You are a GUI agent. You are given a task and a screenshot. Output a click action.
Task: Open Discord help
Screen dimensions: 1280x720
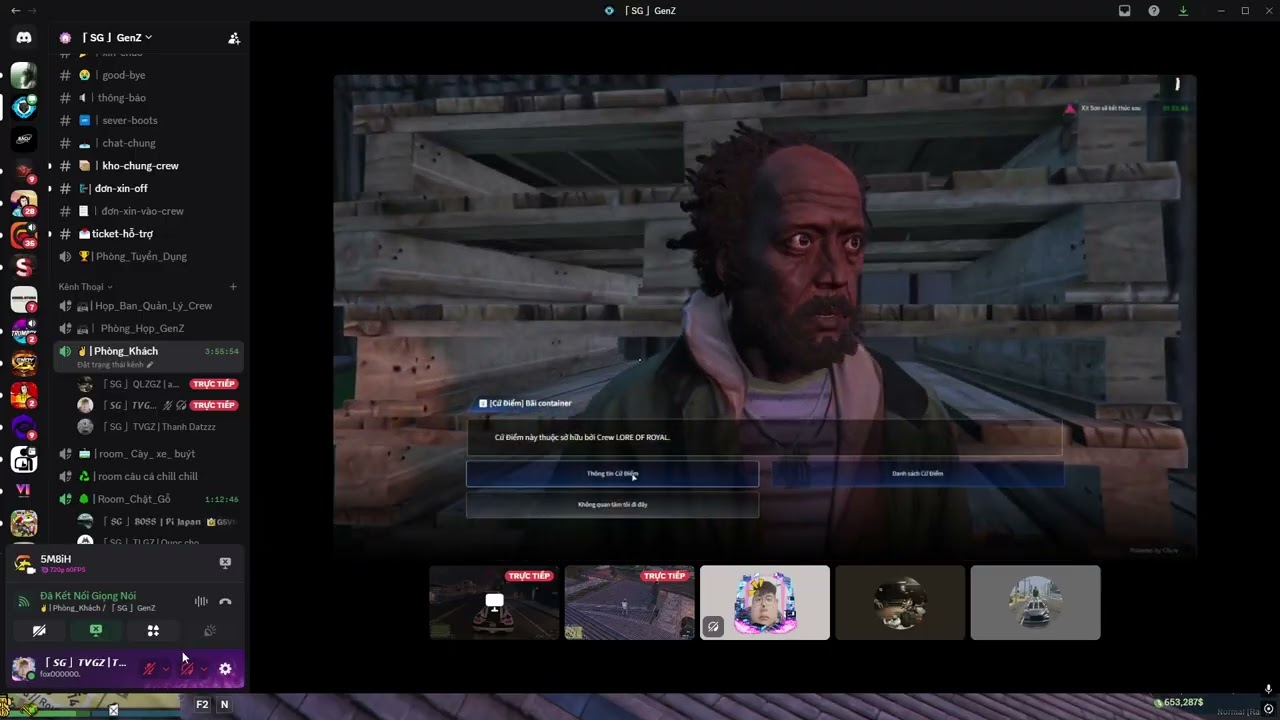pyautogui.click(x=1154, y=11)
